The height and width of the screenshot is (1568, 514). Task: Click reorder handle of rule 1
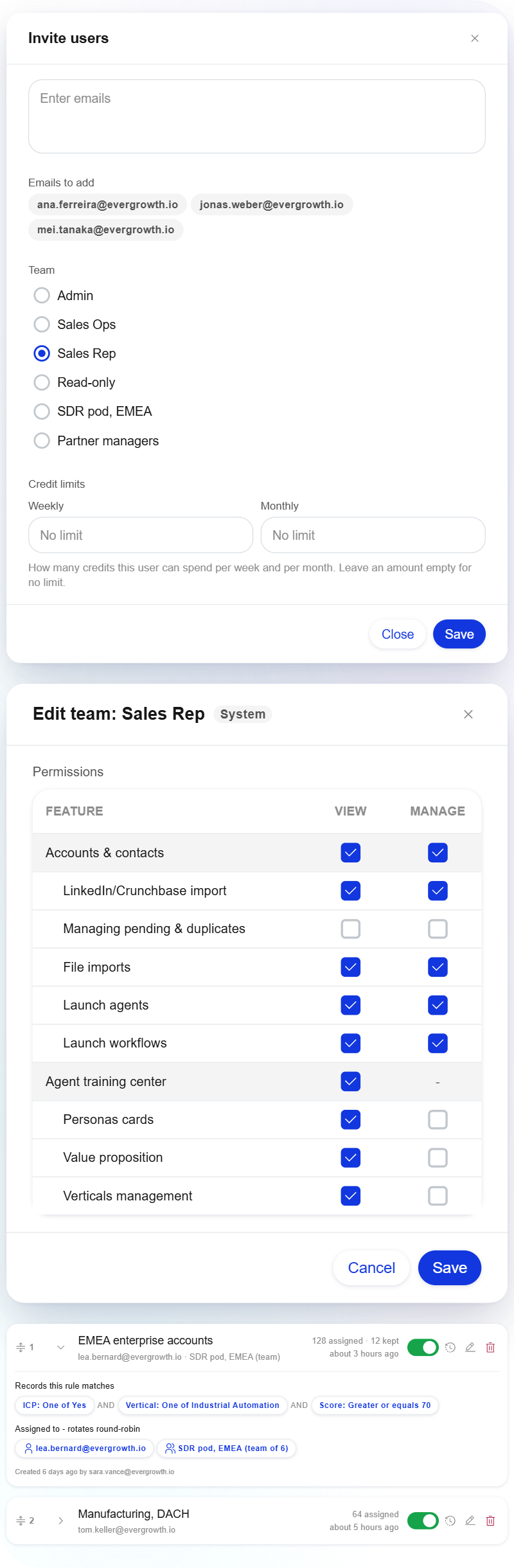click(21, 1347)
